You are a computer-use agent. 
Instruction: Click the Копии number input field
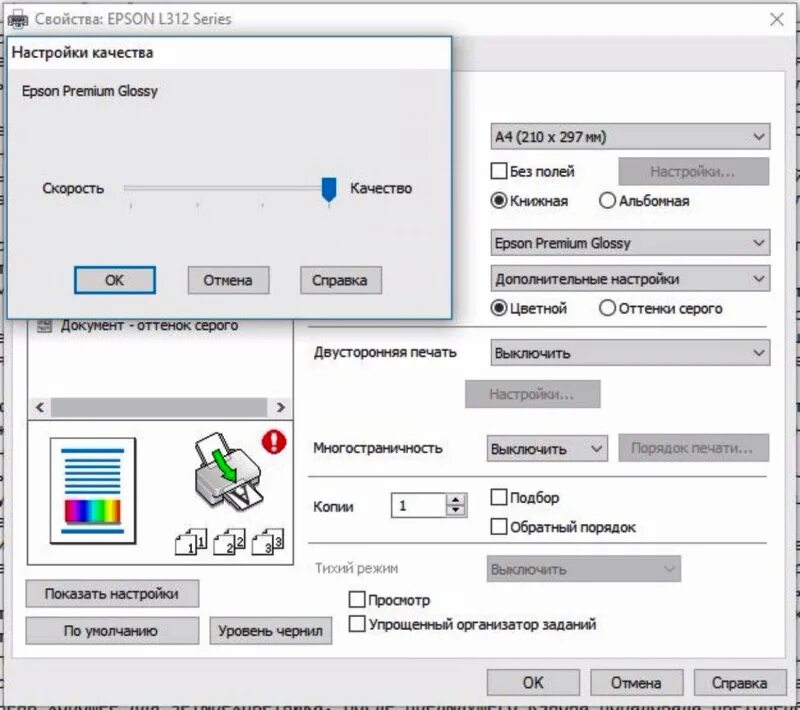tap(418, 505)
